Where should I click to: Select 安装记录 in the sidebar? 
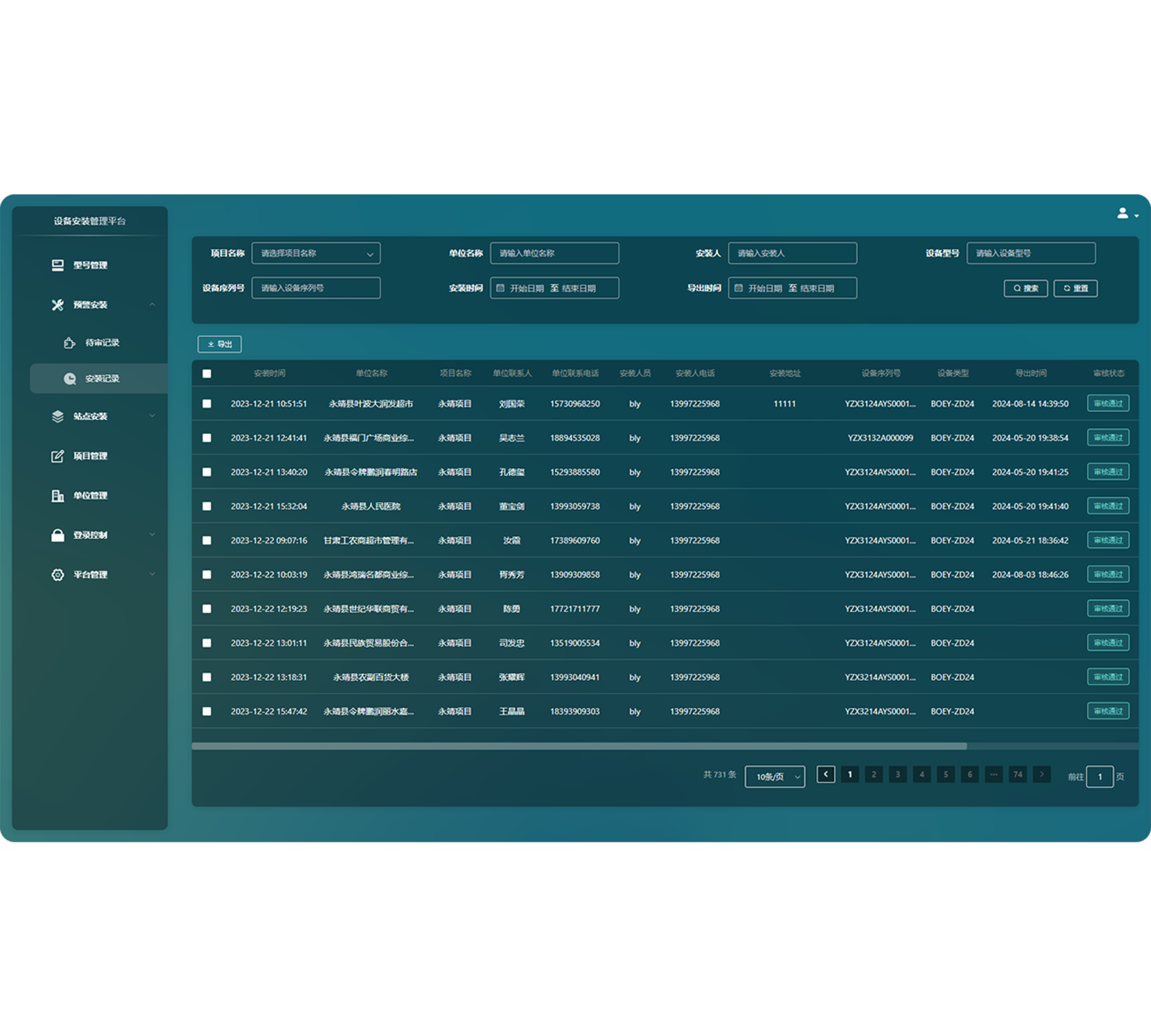[101, 379]
